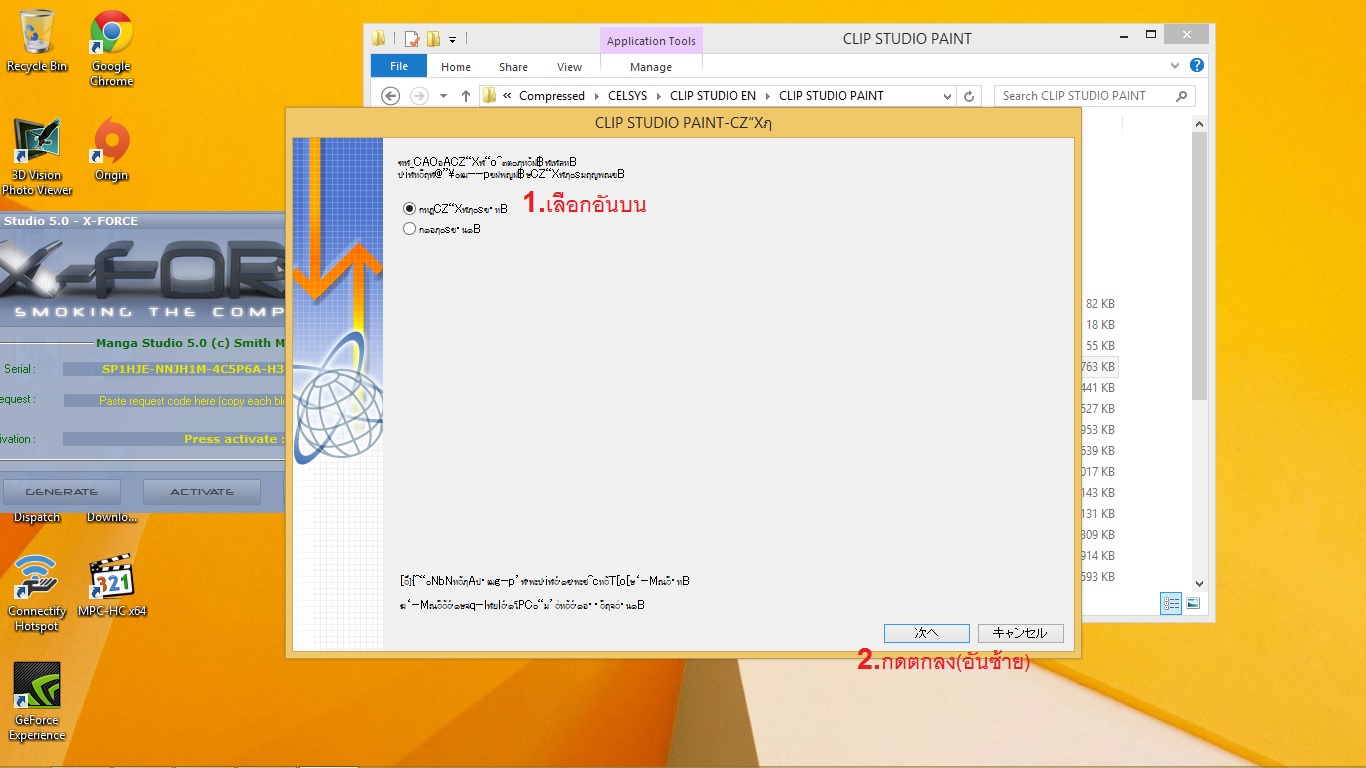Image resolution: width=1366 pixels, height=768 pixels.
Task: Select the file row showing 55 KB
Action: click(1100, 346)
